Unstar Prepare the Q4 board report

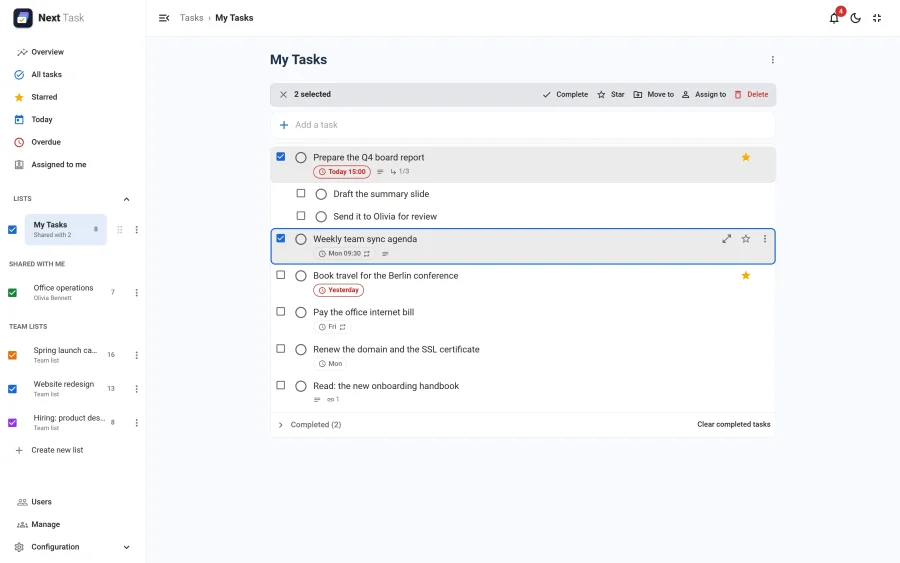pyautogui.click(x=746, y=157)
